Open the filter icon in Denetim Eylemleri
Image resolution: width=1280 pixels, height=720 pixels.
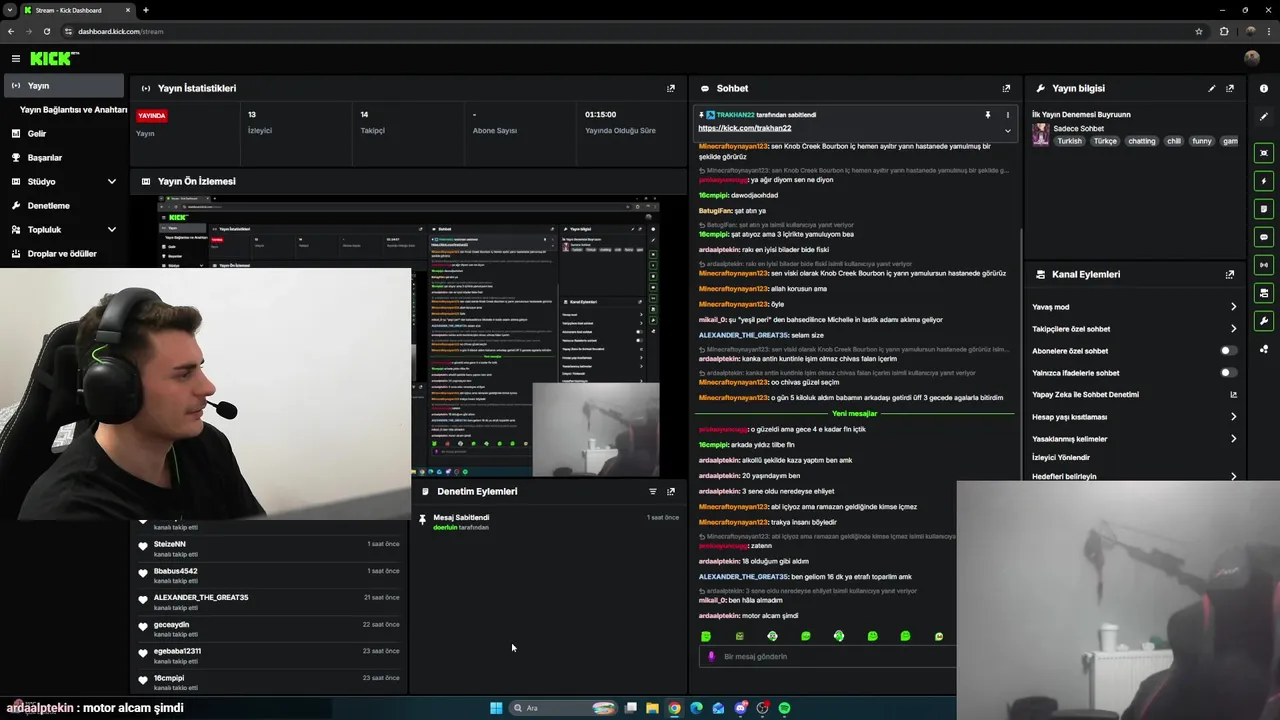tap(653, 491)
